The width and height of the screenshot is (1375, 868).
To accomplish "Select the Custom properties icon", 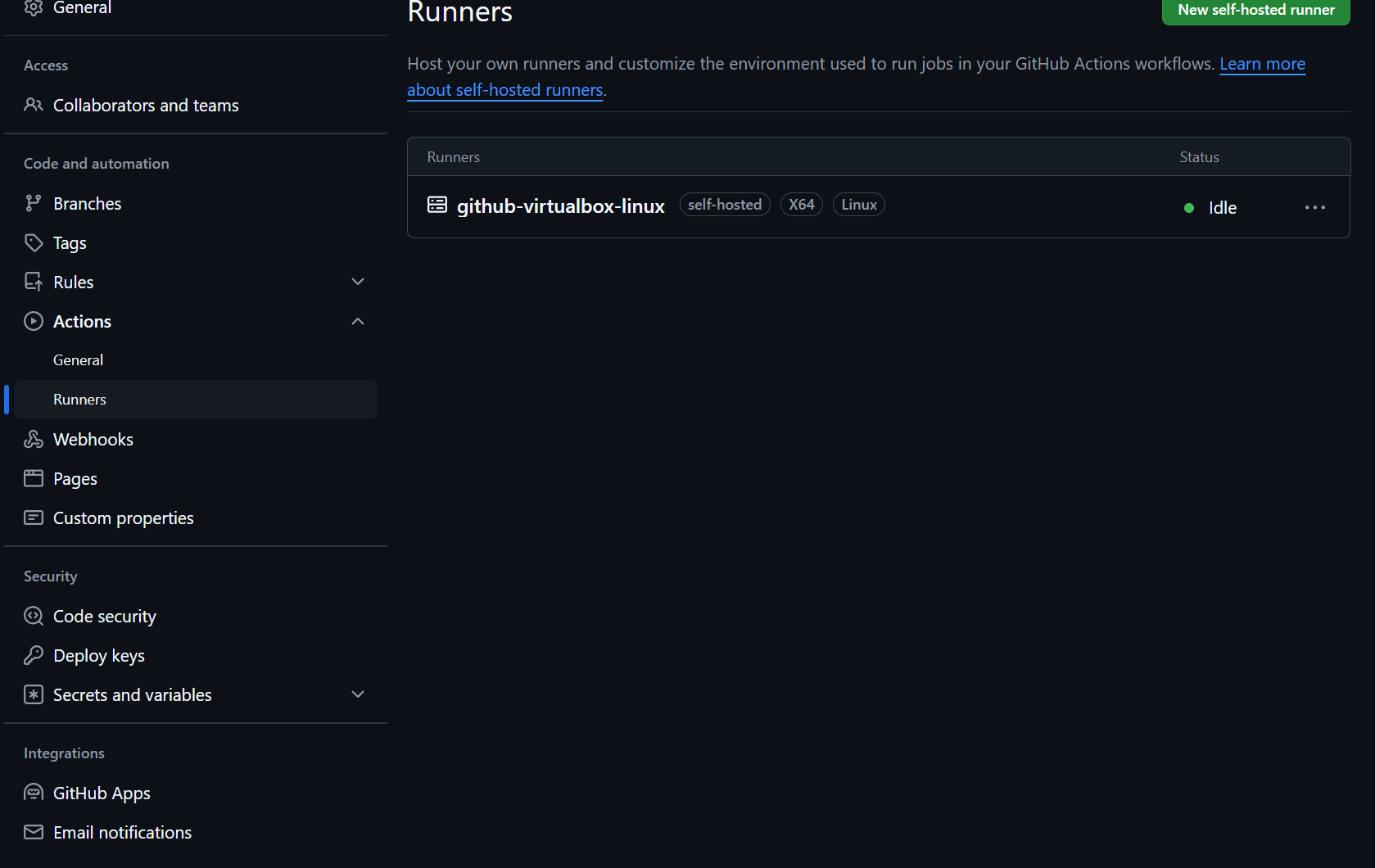I will (x=33, y=518).
